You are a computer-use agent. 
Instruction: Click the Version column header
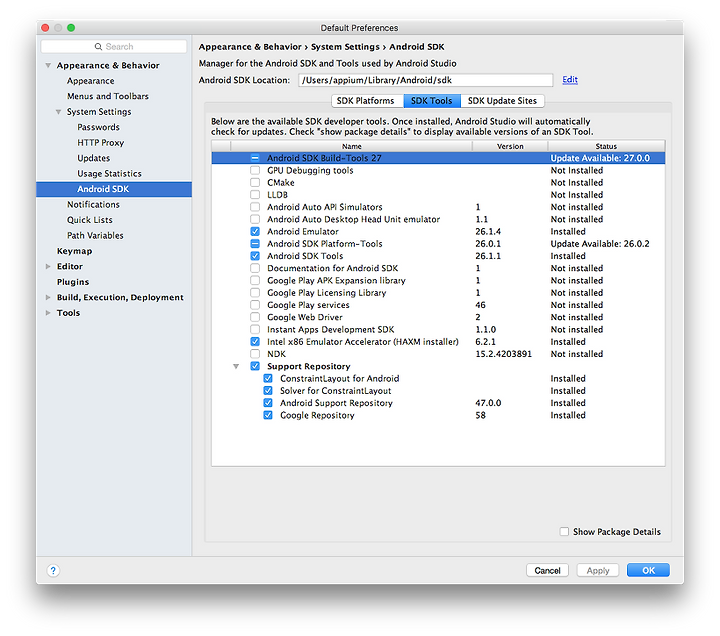[x=510, y=146]
